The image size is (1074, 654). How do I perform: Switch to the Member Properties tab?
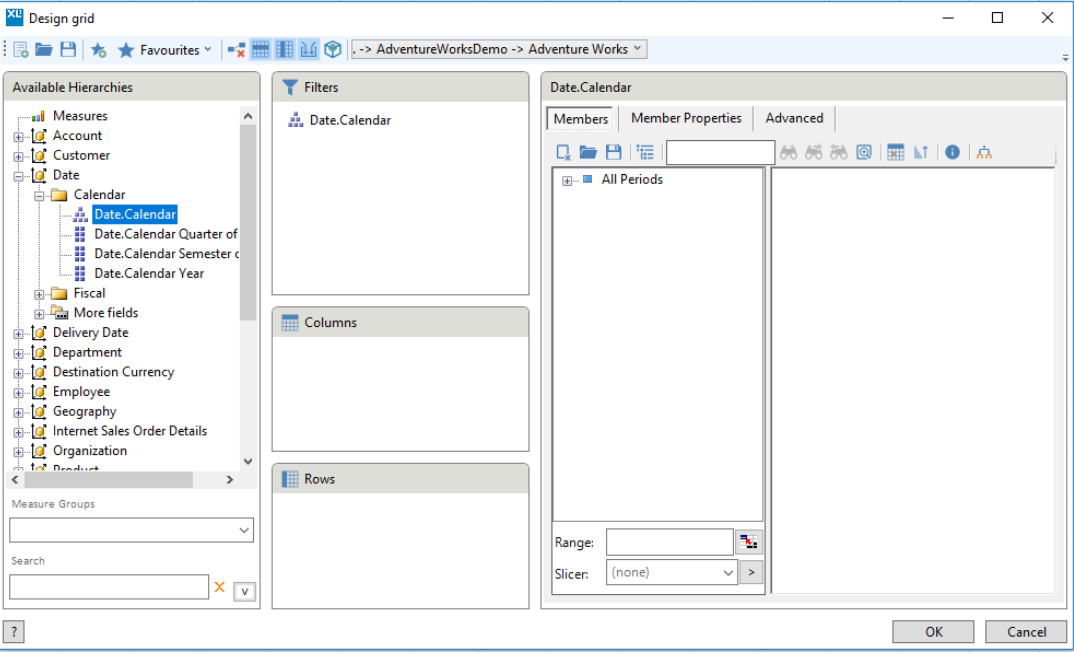tap(686, 118)
